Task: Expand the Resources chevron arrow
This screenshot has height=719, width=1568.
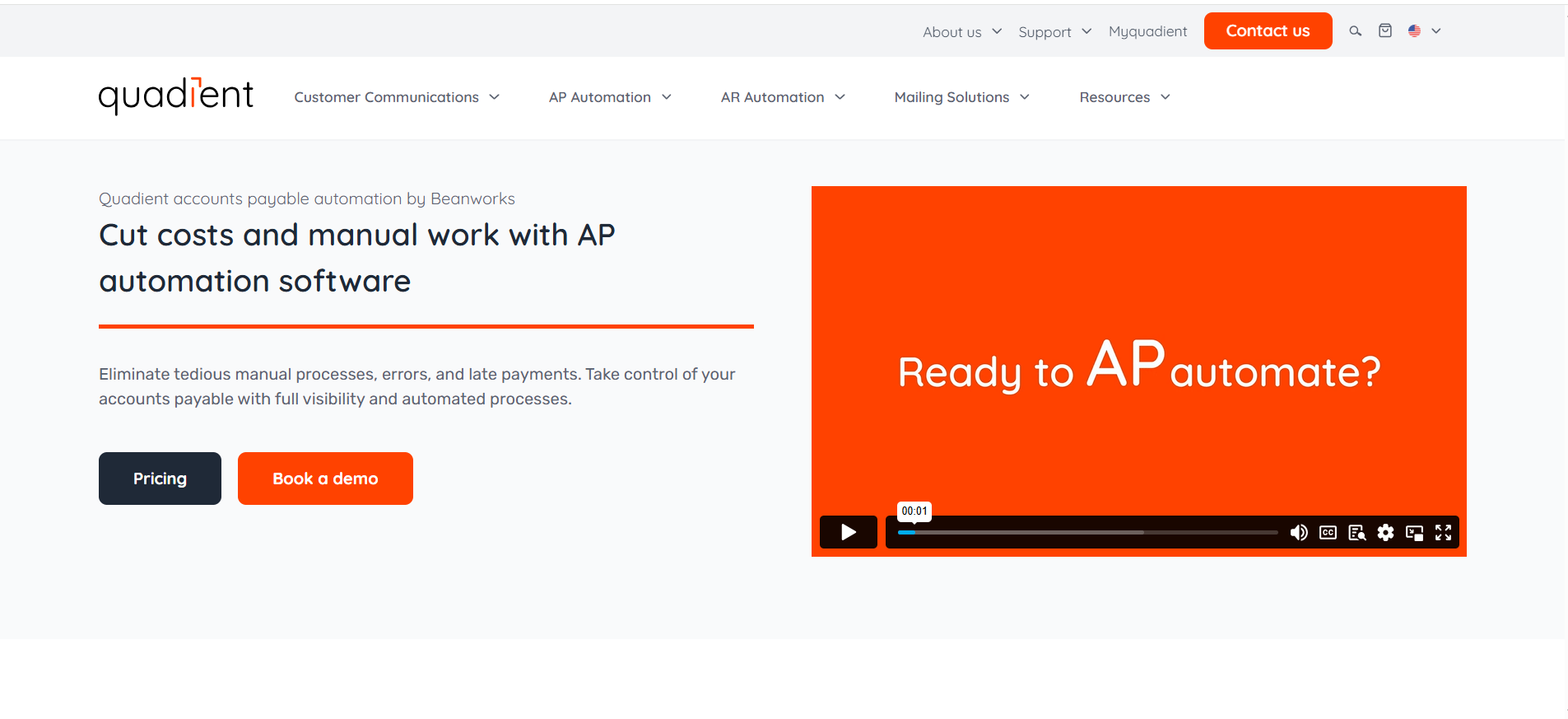Action: click(x=1165, y=97)
